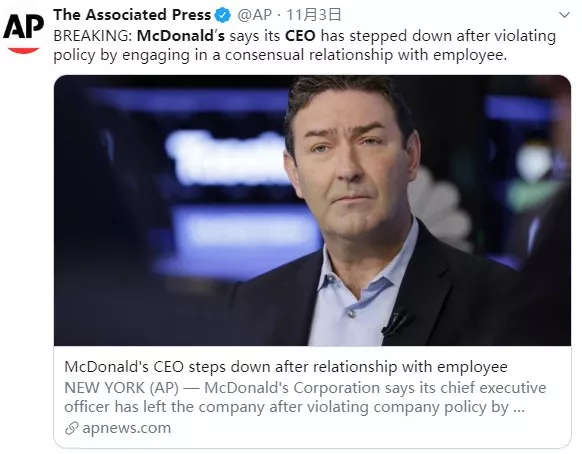
Task: Open The Associated Press display name
Action: pos(132,15)
